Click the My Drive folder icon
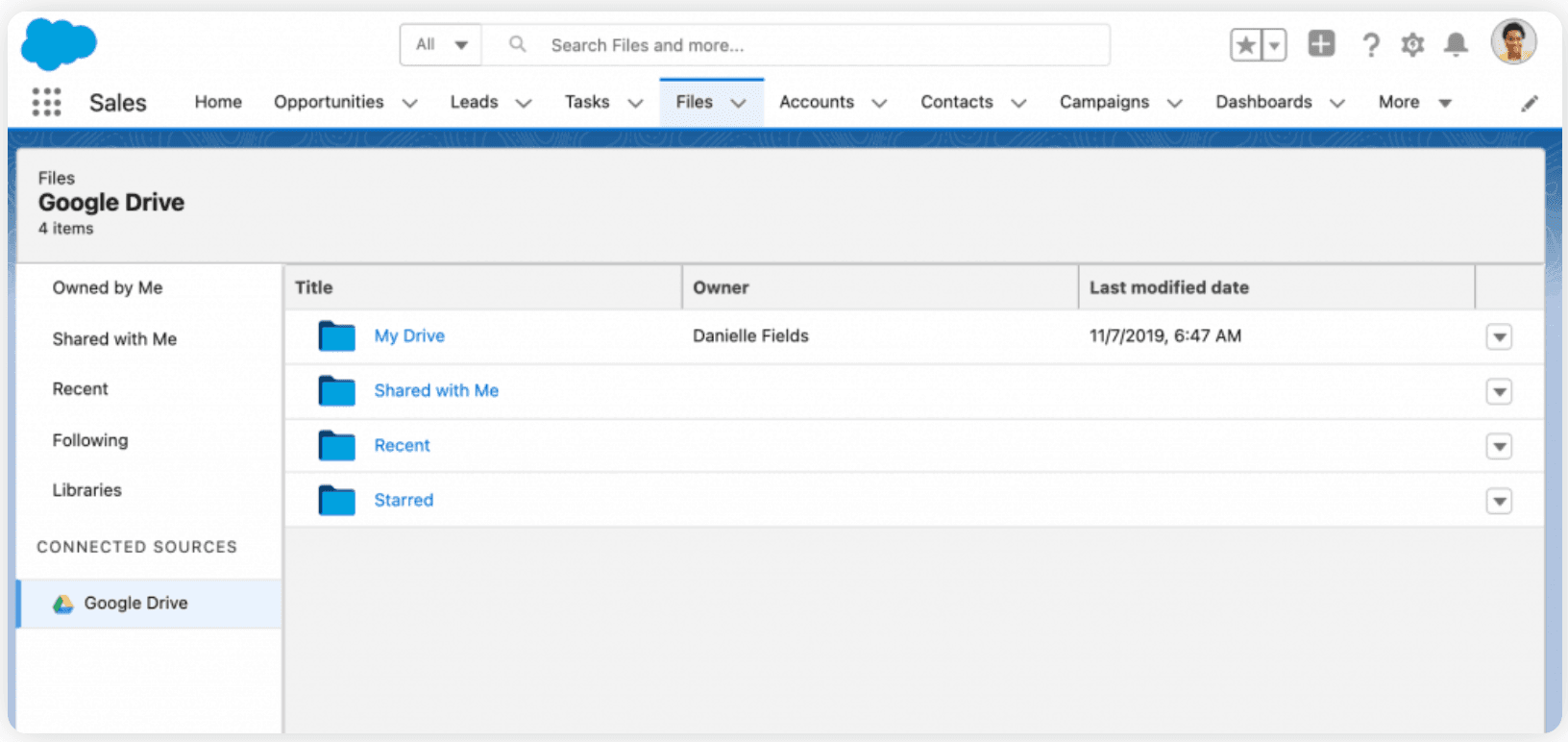Image resolution: width=1568 pixels, height=742 pixels. click(x=337, y=336)
